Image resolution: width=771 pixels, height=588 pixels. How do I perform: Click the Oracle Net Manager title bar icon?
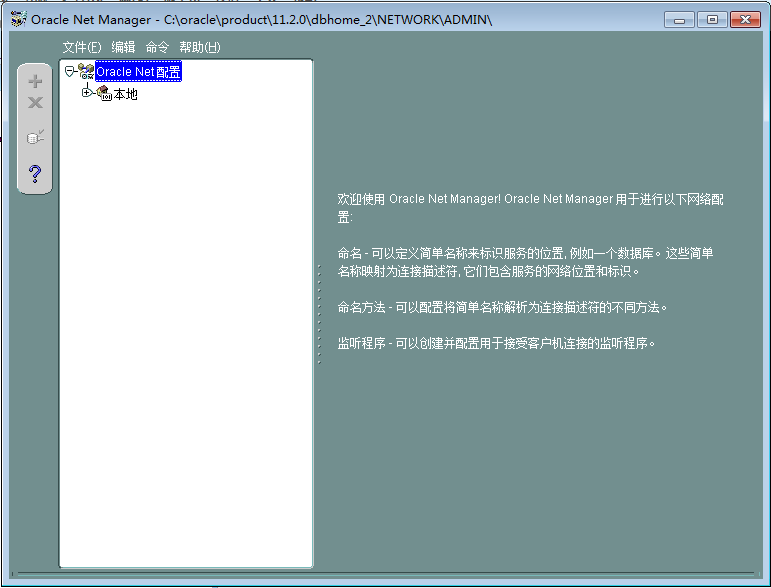coord(18,20)
